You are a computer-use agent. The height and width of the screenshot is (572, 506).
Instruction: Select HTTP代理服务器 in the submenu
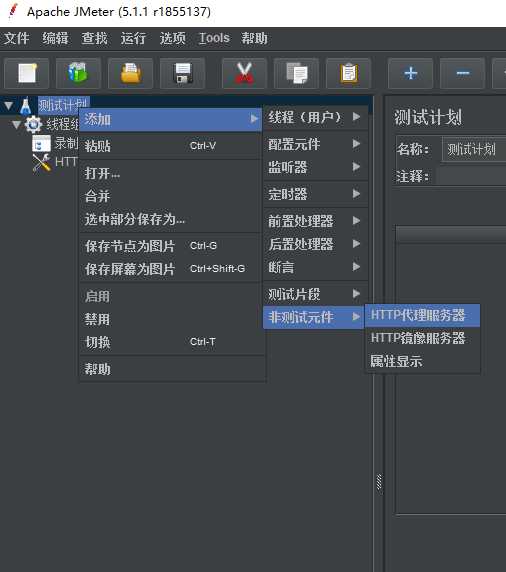[422, 315]
